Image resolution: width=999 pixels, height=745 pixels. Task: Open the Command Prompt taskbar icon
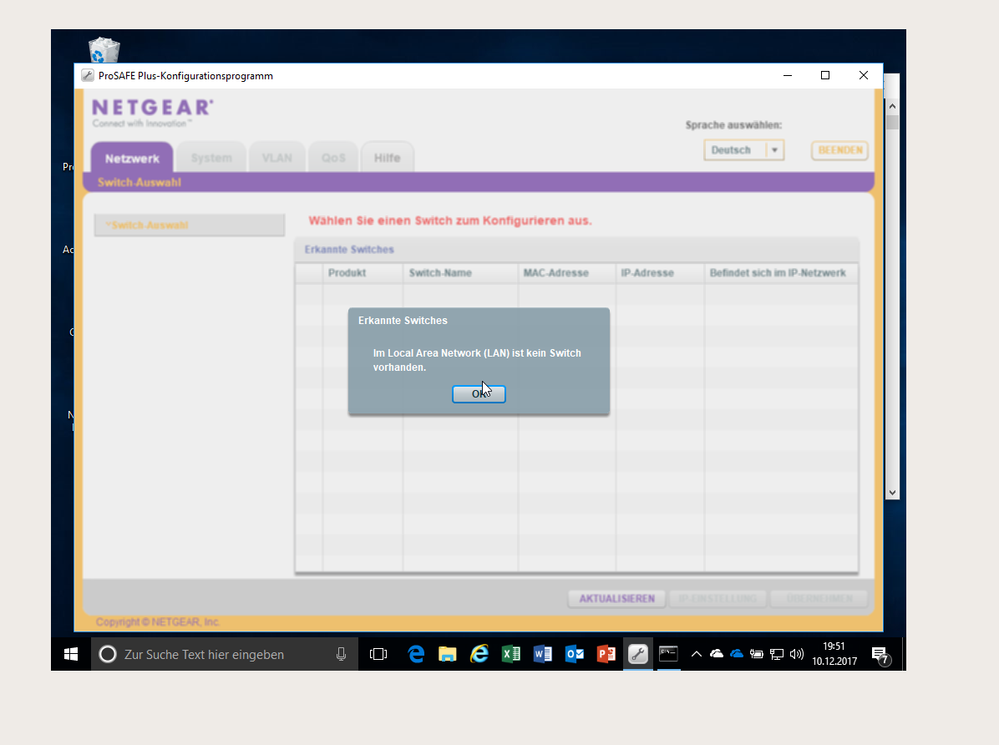tap(668, 654)
